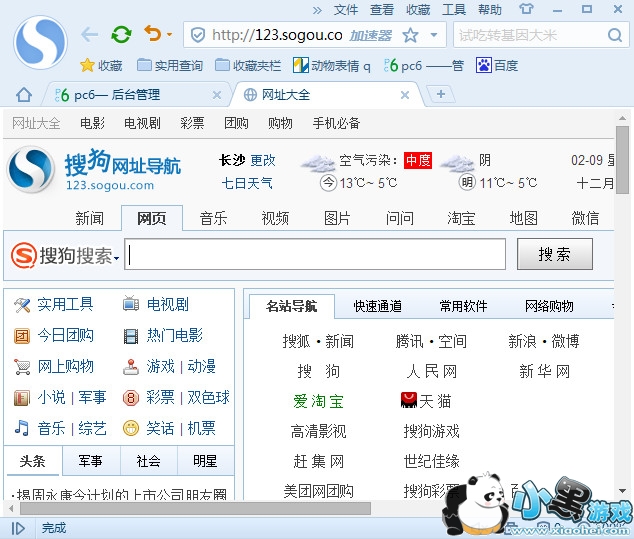Click the 更改 city link
This screenshot has height=539, width=634.
tap(263, 160)
